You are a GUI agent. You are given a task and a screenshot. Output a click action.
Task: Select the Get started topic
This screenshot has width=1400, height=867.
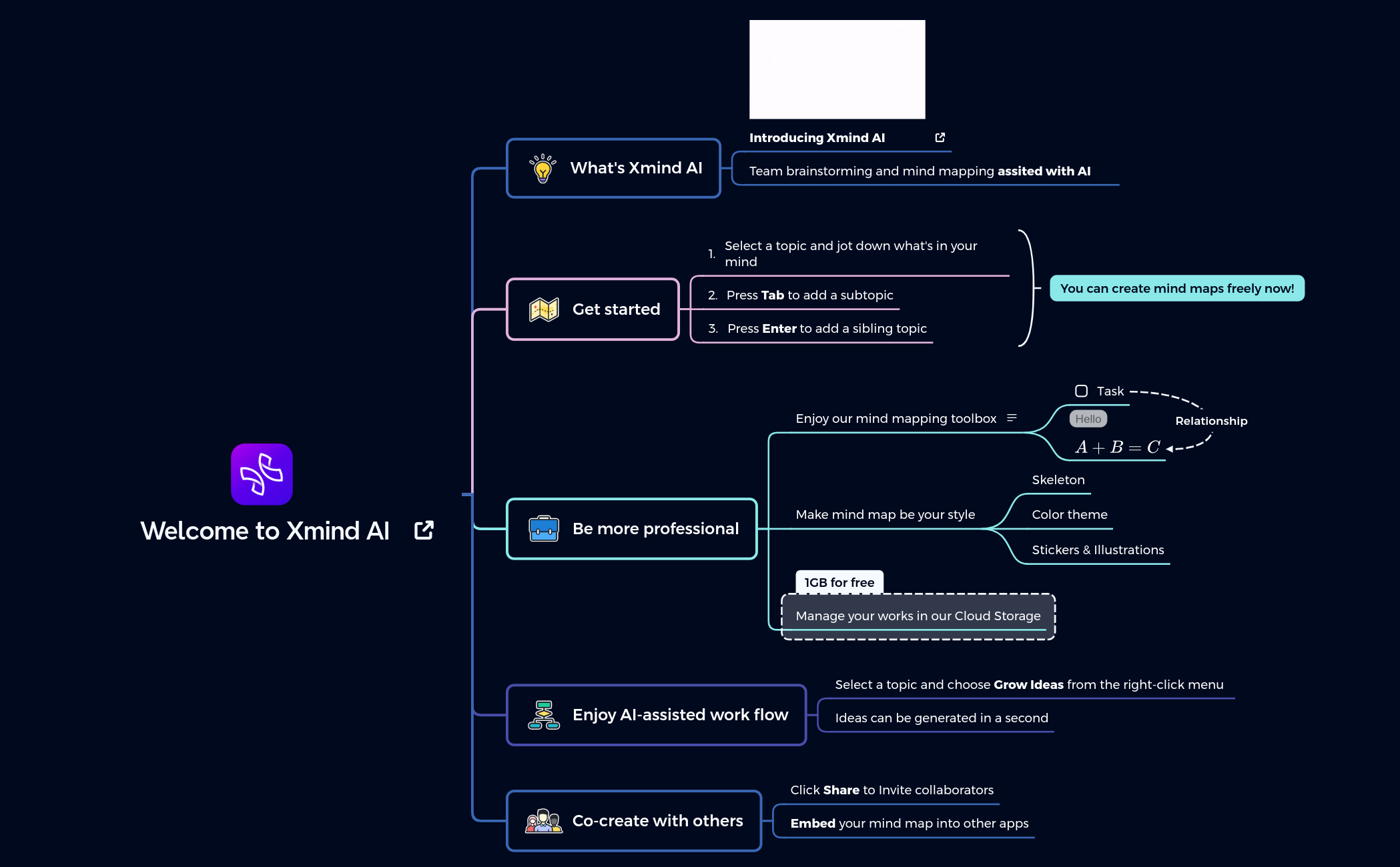pyautogui.click(x=593, y=309)
